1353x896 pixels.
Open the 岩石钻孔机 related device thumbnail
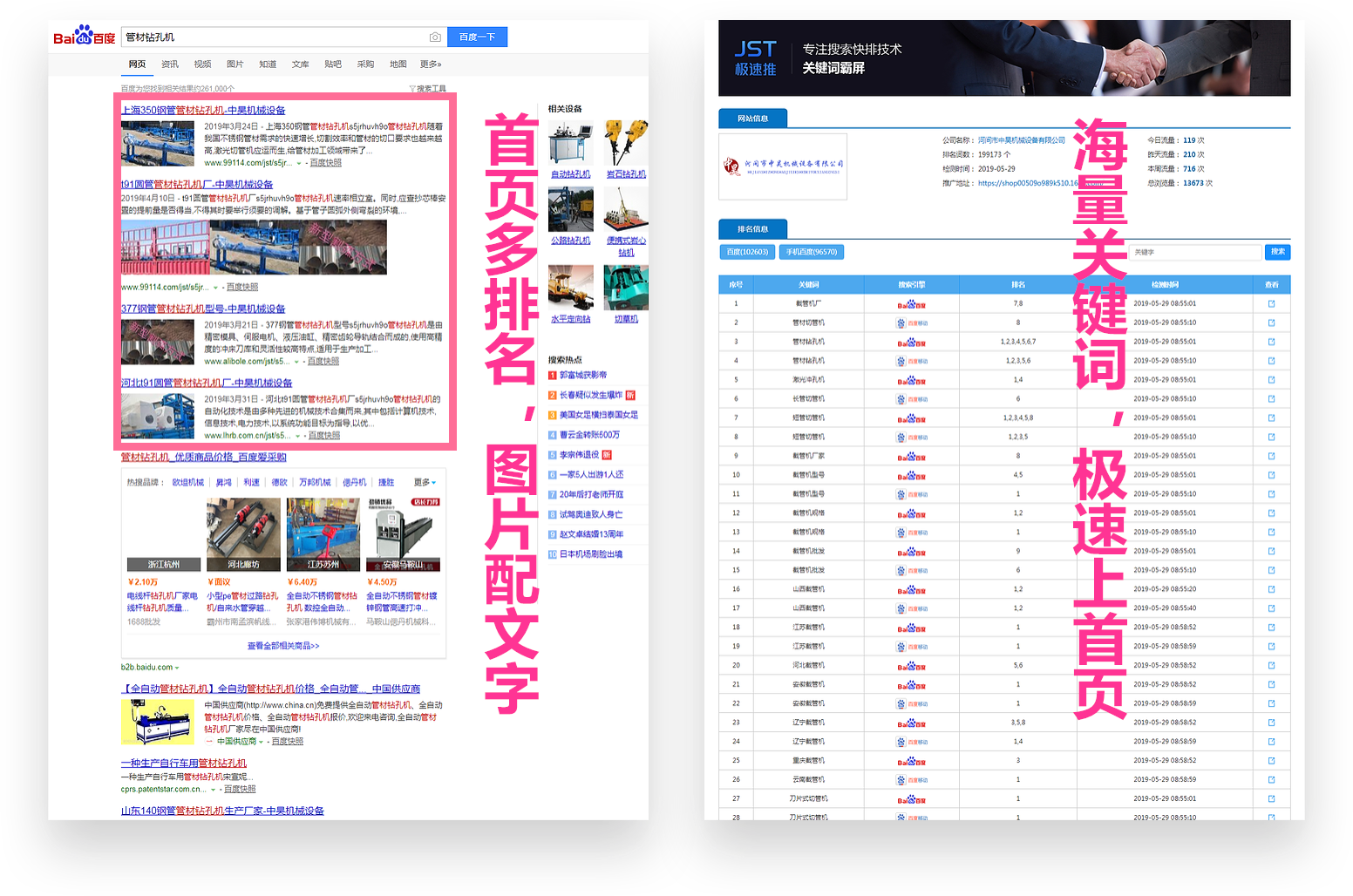[626, 143]
